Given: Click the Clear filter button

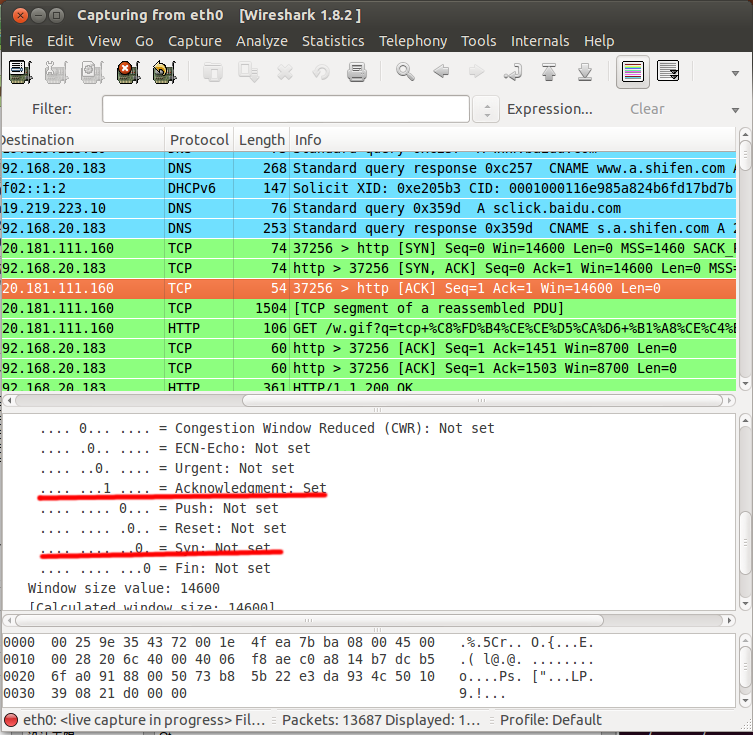Looking at the screenshot, I should (647, 109).
